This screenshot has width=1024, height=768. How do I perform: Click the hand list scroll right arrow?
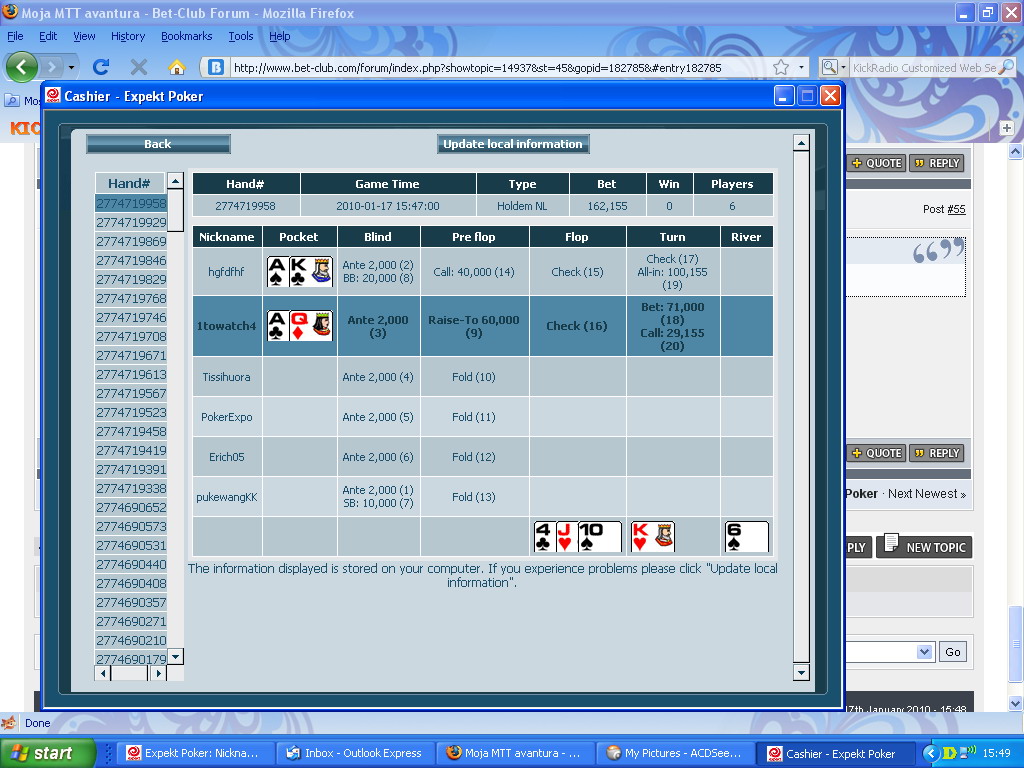click(158, 673)
